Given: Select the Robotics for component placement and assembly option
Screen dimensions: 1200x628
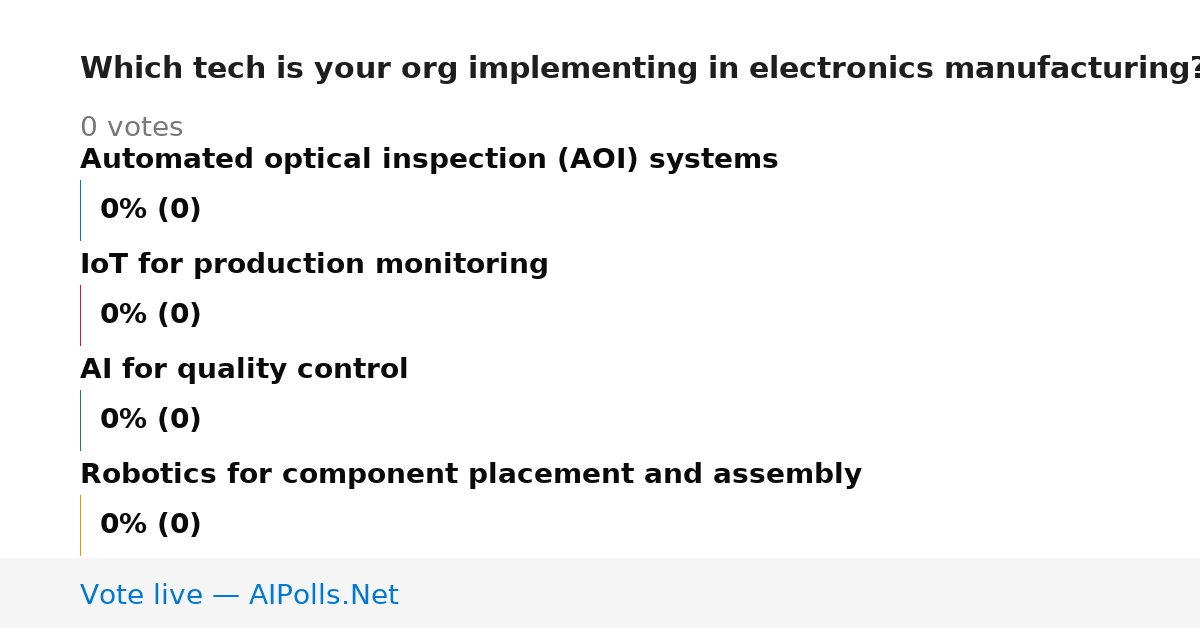Looking at the screenshot, I should coord(471,475).
